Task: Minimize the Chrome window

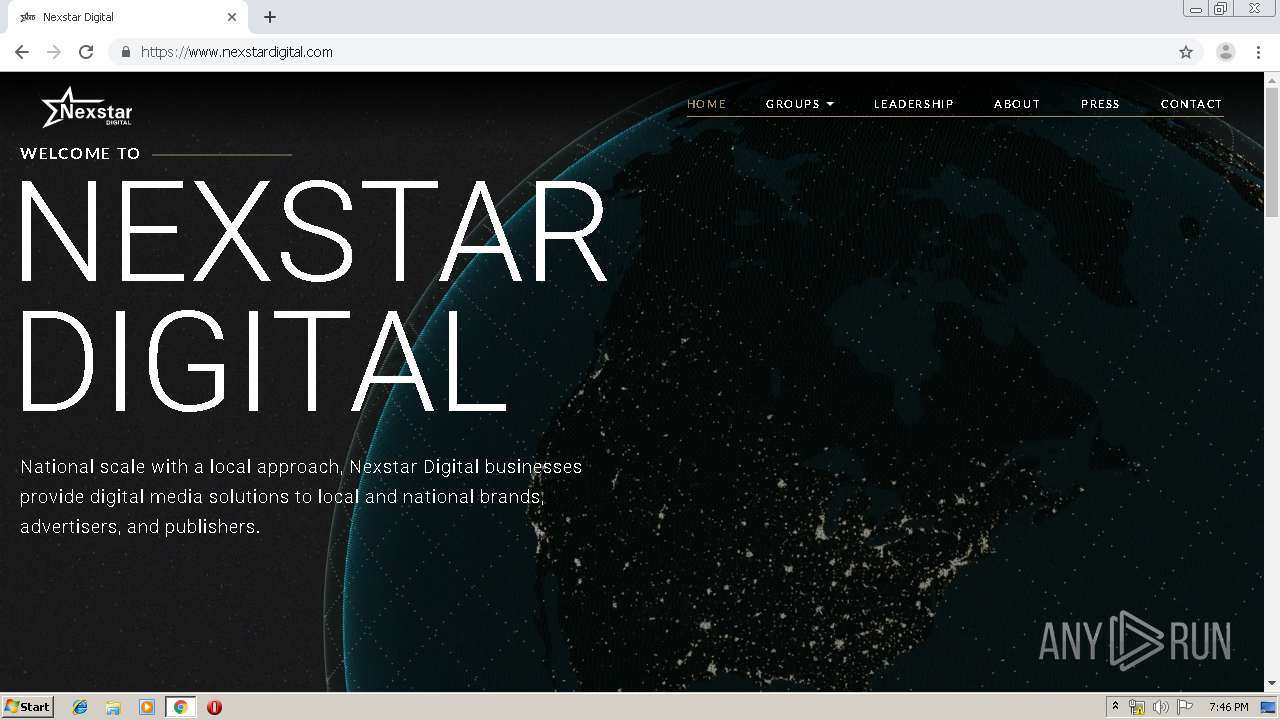Action: tap(1196, 9)
